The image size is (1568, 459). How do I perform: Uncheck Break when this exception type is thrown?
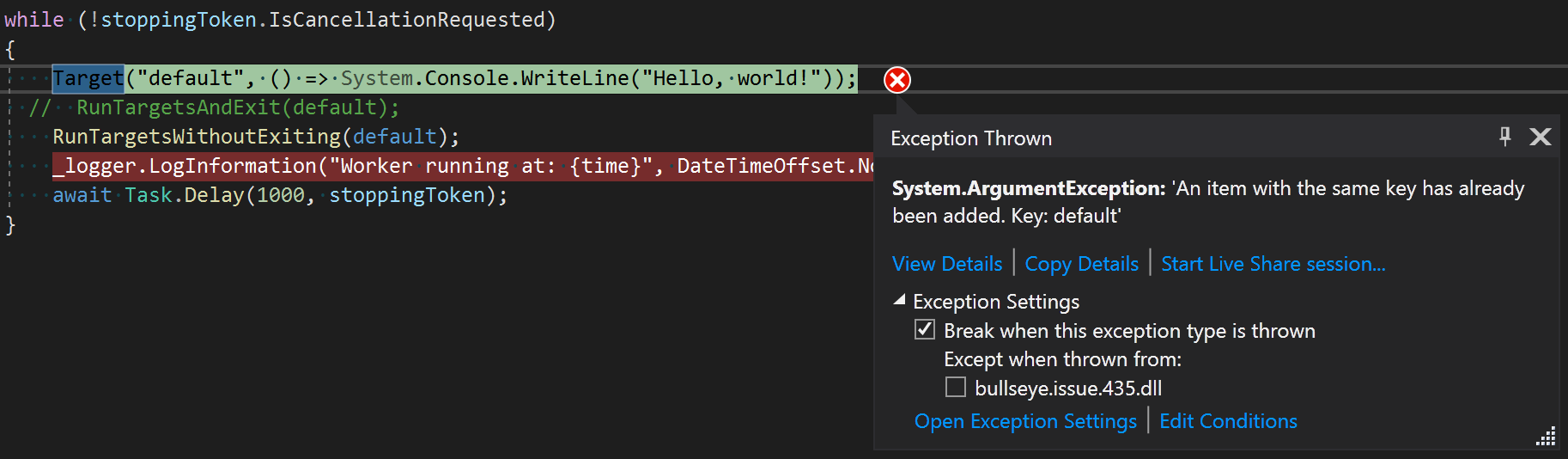[925, 329]
